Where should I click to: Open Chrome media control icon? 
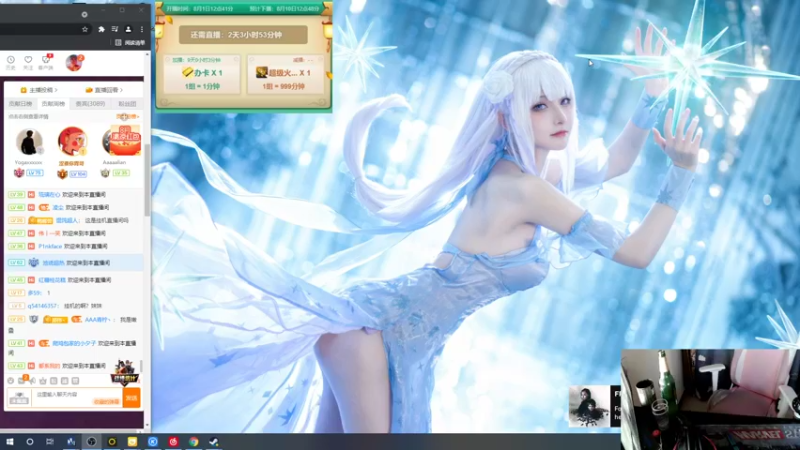[x=115, y=30]
